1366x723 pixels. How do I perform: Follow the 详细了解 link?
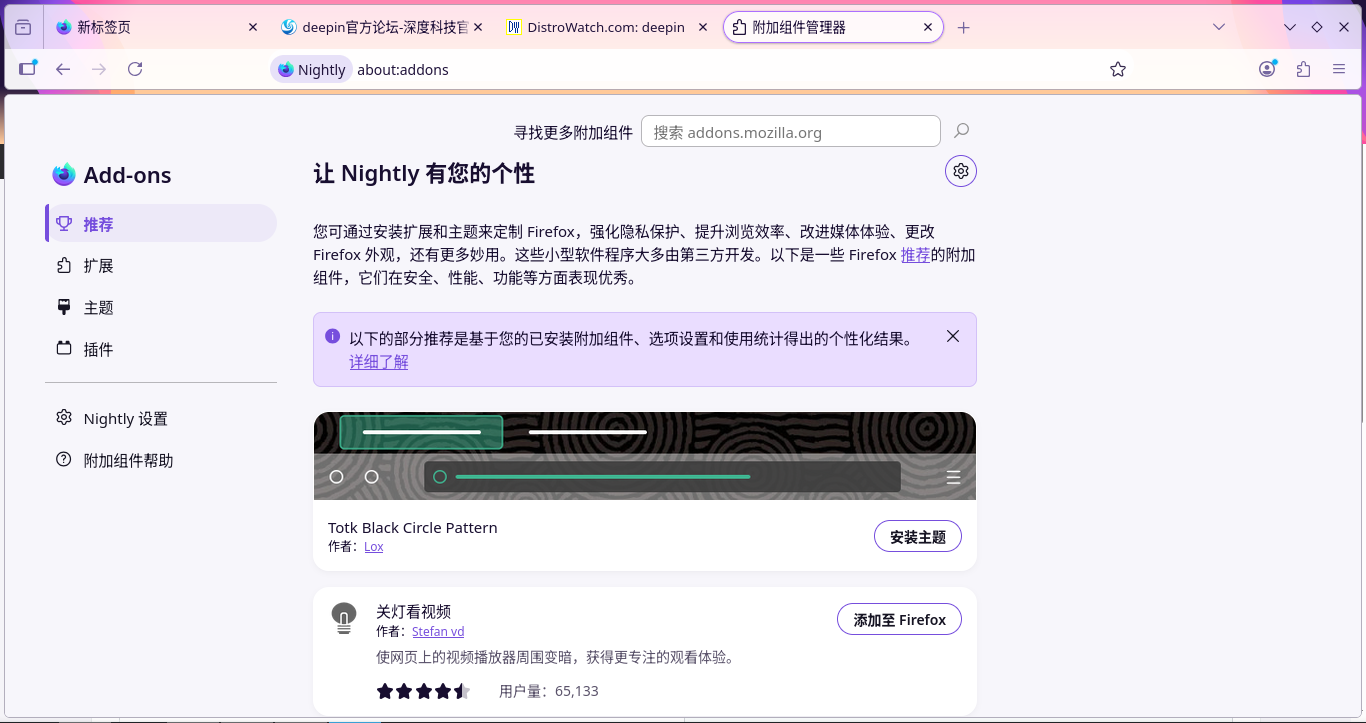379,362
